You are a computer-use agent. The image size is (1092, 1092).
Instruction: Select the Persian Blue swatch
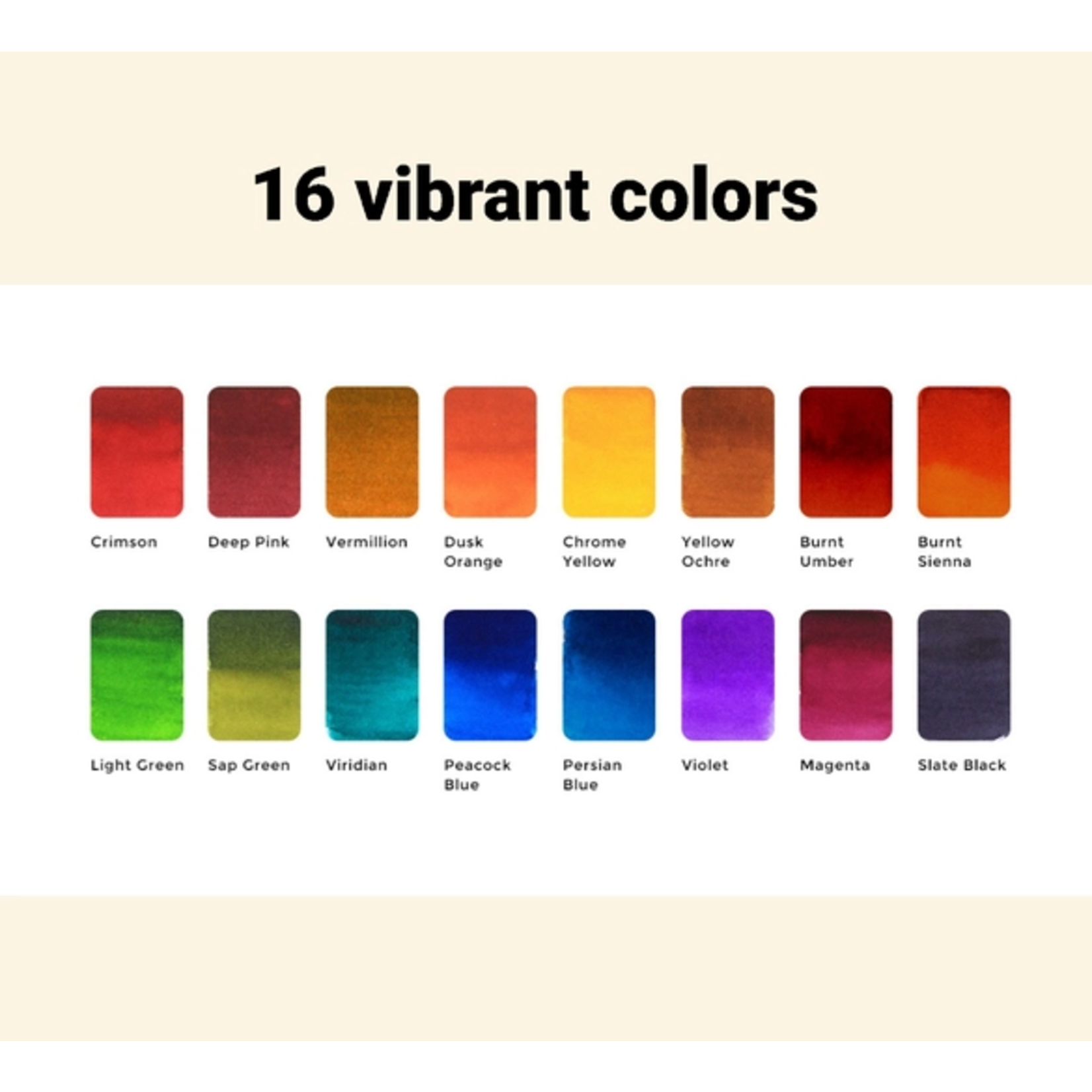(609, 675)
